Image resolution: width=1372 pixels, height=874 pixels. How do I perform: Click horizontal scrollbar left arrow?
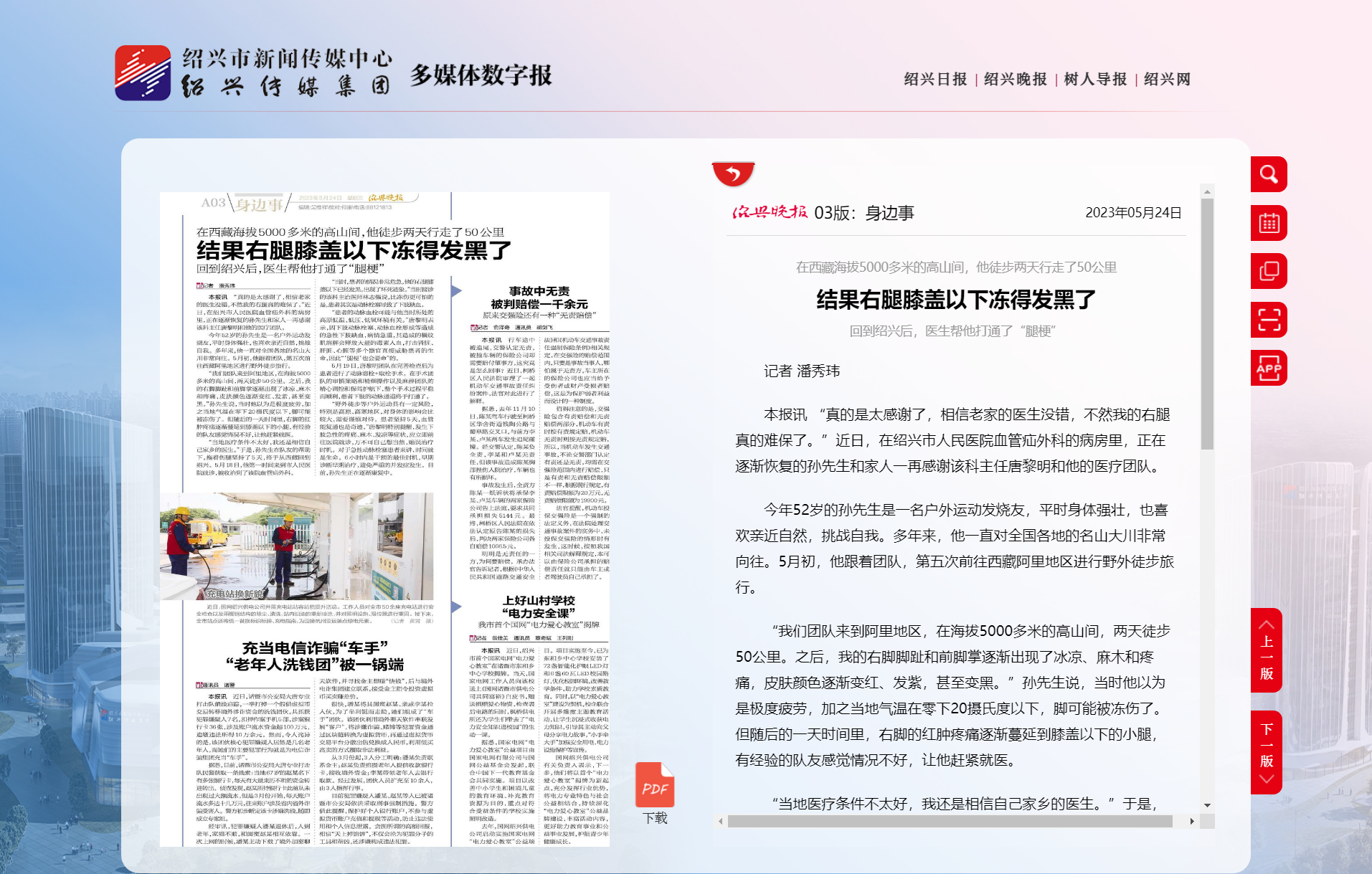721,821
